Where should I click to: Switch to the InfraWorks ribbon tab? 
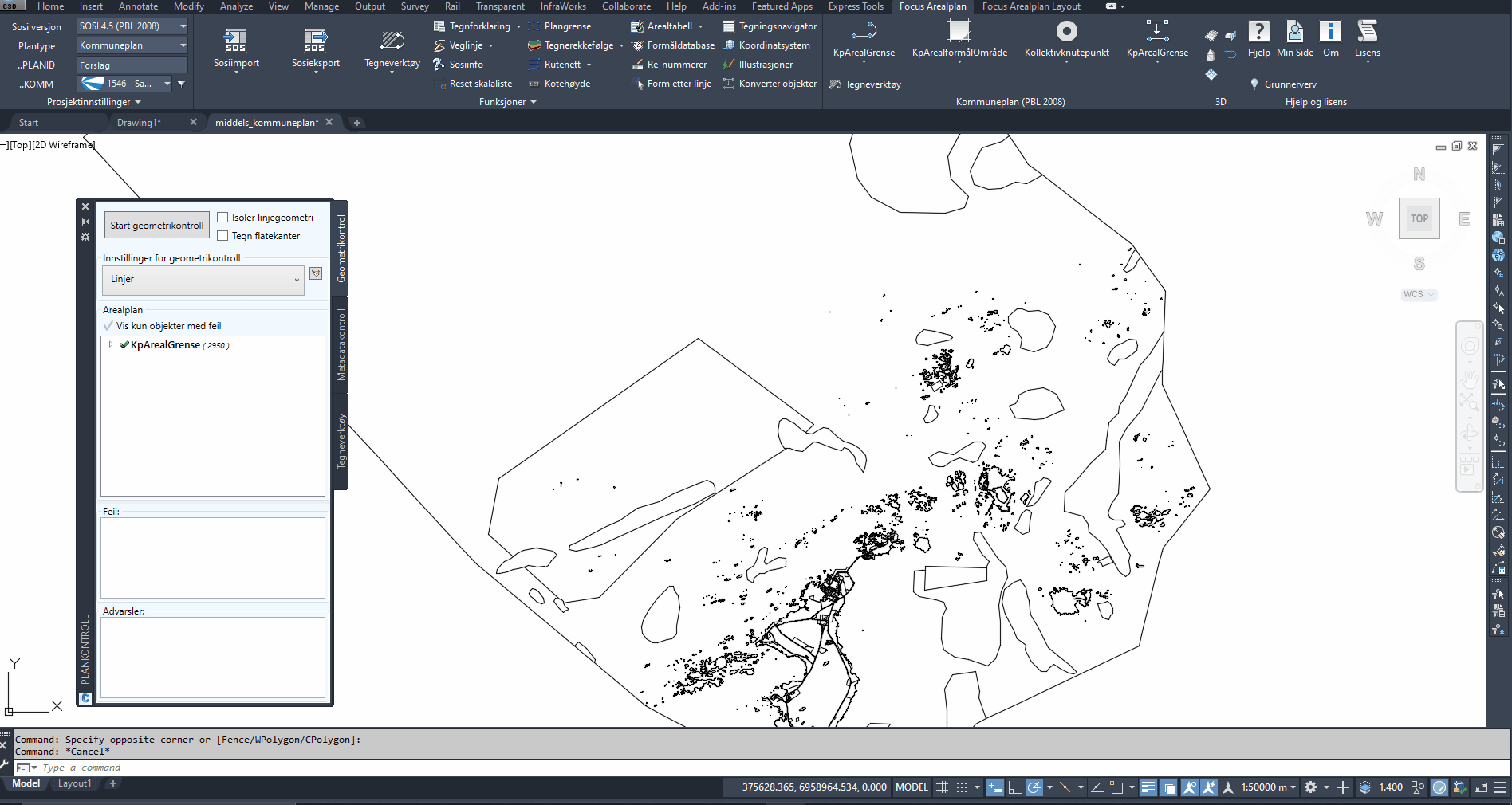pyautogui.click(x=562, y=6)
